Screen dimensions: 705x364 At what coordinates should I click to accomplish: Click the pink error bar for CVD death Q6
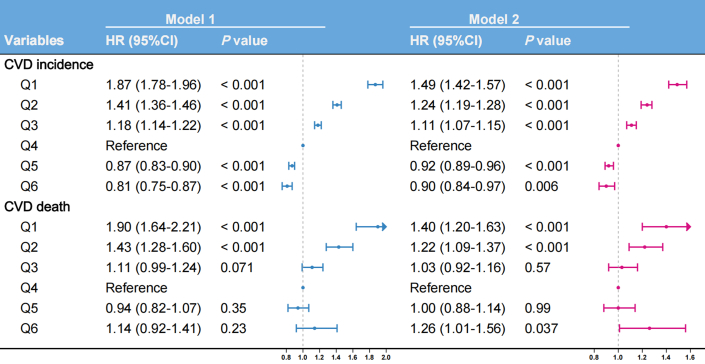tap(652, 328)
